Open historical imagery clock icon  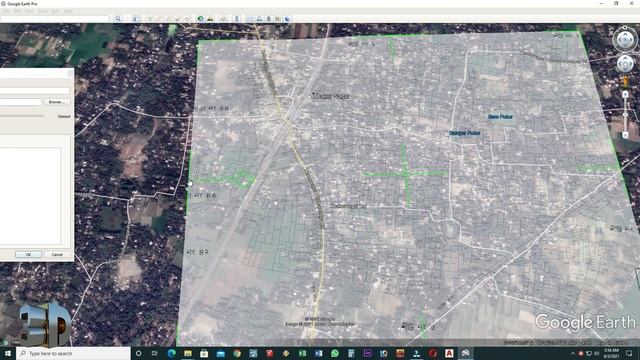200,19
